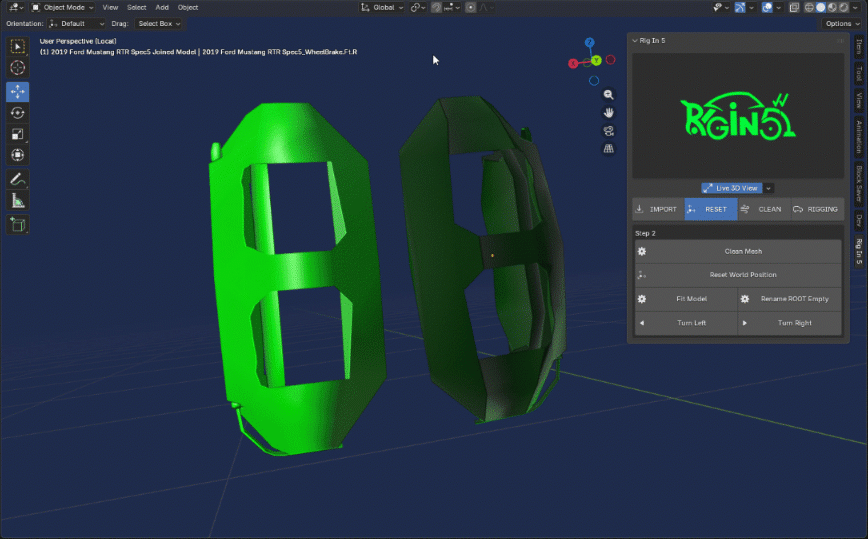Open the View sidebar tab
Image resolution: width=868 pixels, height=539 pixels.
point(859,100)
